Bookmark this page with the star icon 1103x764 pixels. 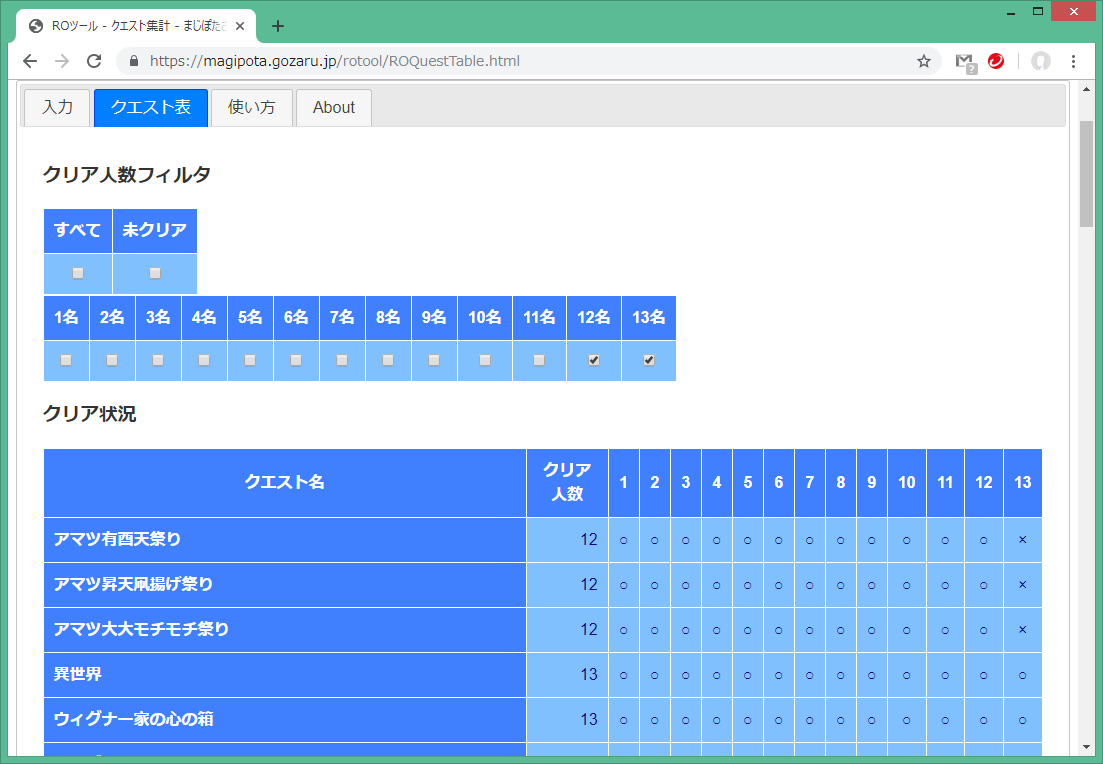(x=924, y=61)
